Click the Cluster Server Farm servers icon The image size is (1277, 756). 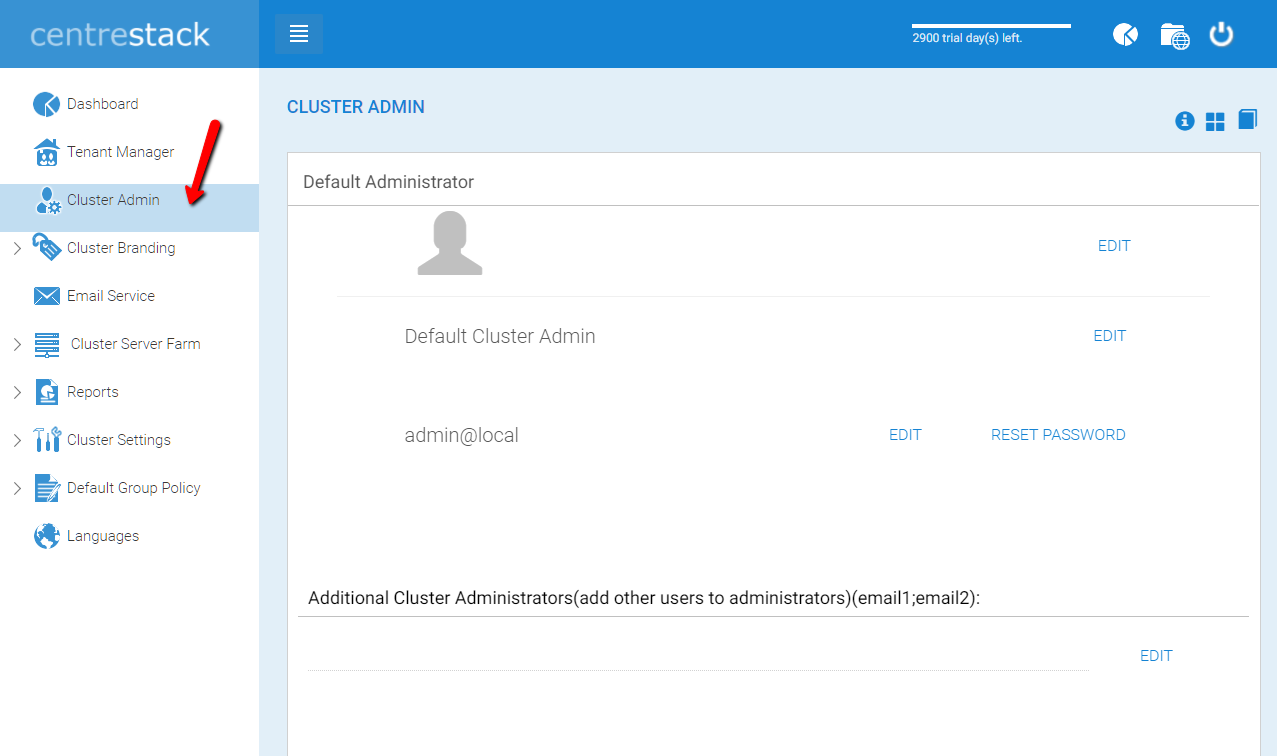coord(47,344)
